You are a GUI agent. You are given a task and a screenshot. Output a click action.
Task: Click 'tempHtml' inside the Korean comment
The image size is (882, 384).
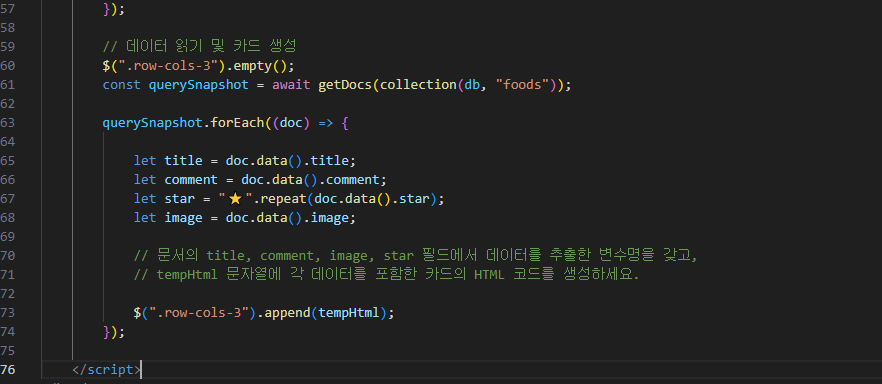coord(187,275)
